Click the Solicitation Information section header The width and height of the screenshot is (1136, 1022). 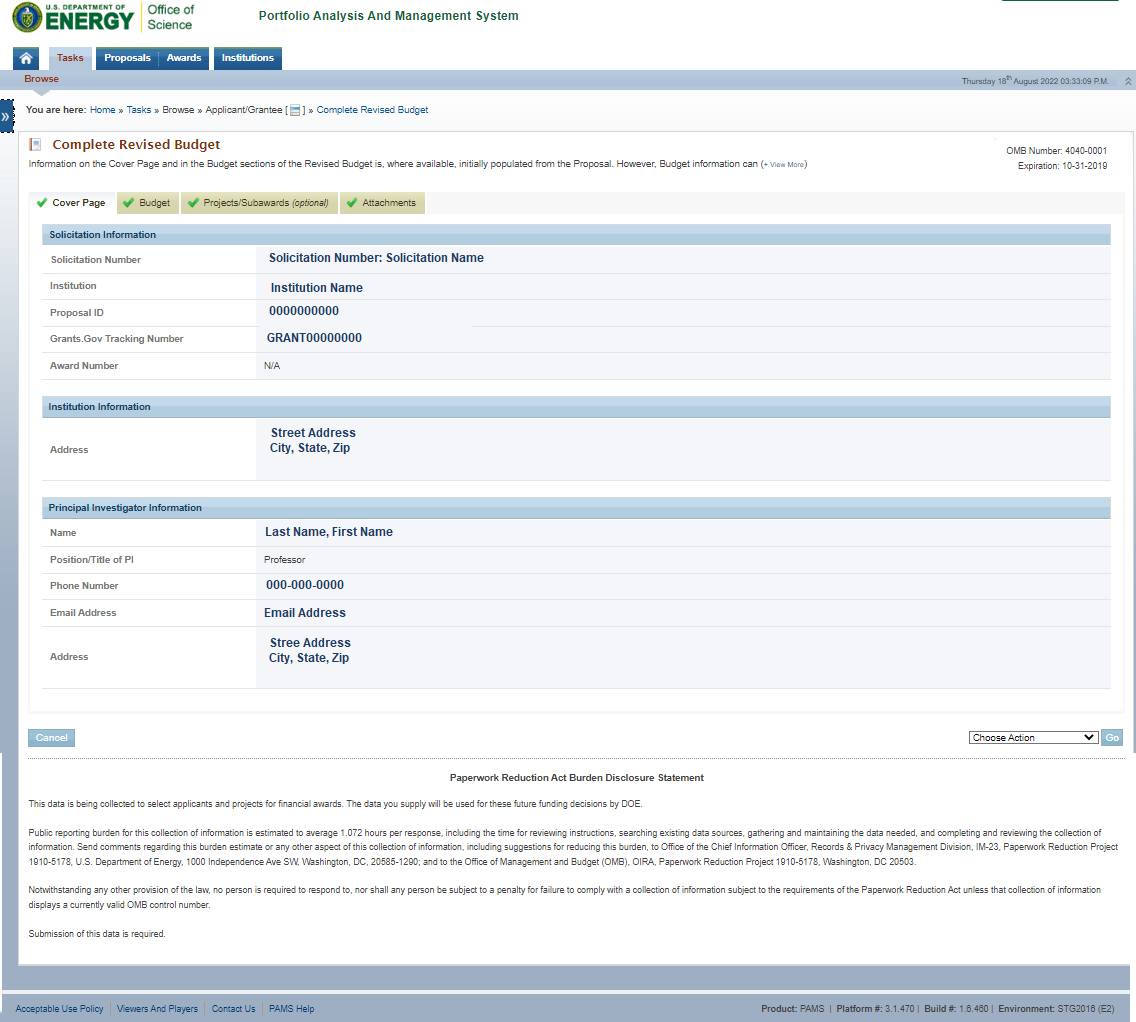pos(576,235)
